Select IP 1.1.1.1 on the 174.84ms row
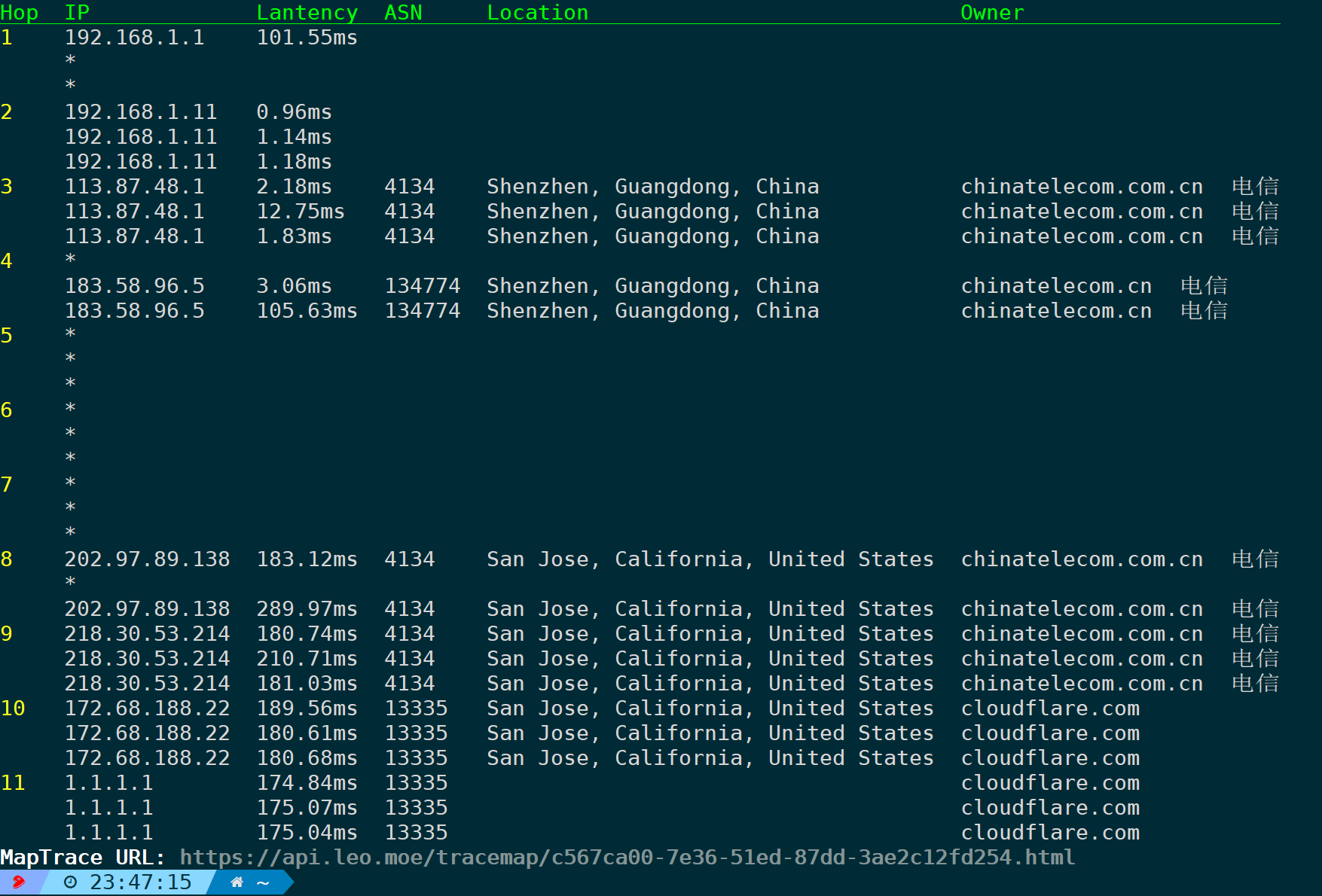Image resolution: width=1322 pixels, height=896 pixels. click(x=108, y=783)
